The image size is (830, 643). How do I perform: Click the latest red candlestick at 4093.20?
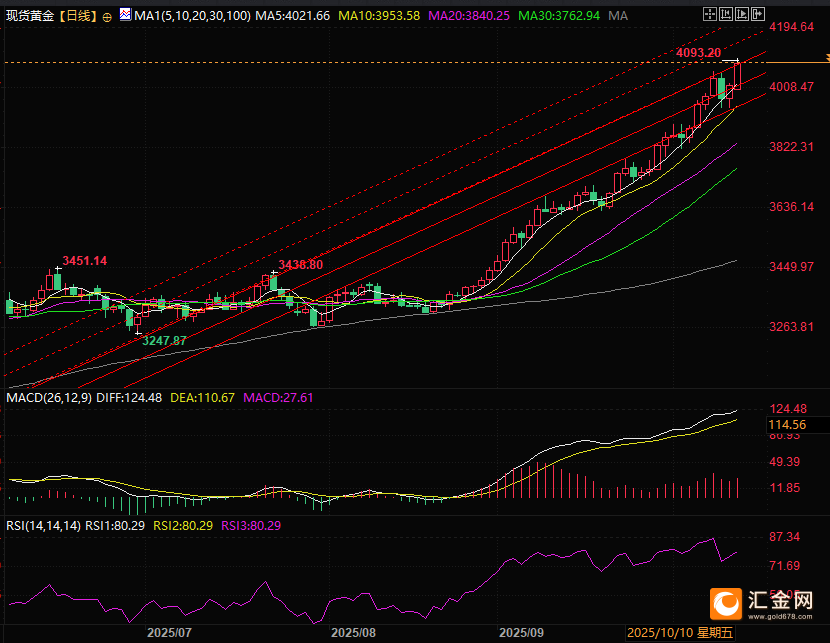point(737,76)
